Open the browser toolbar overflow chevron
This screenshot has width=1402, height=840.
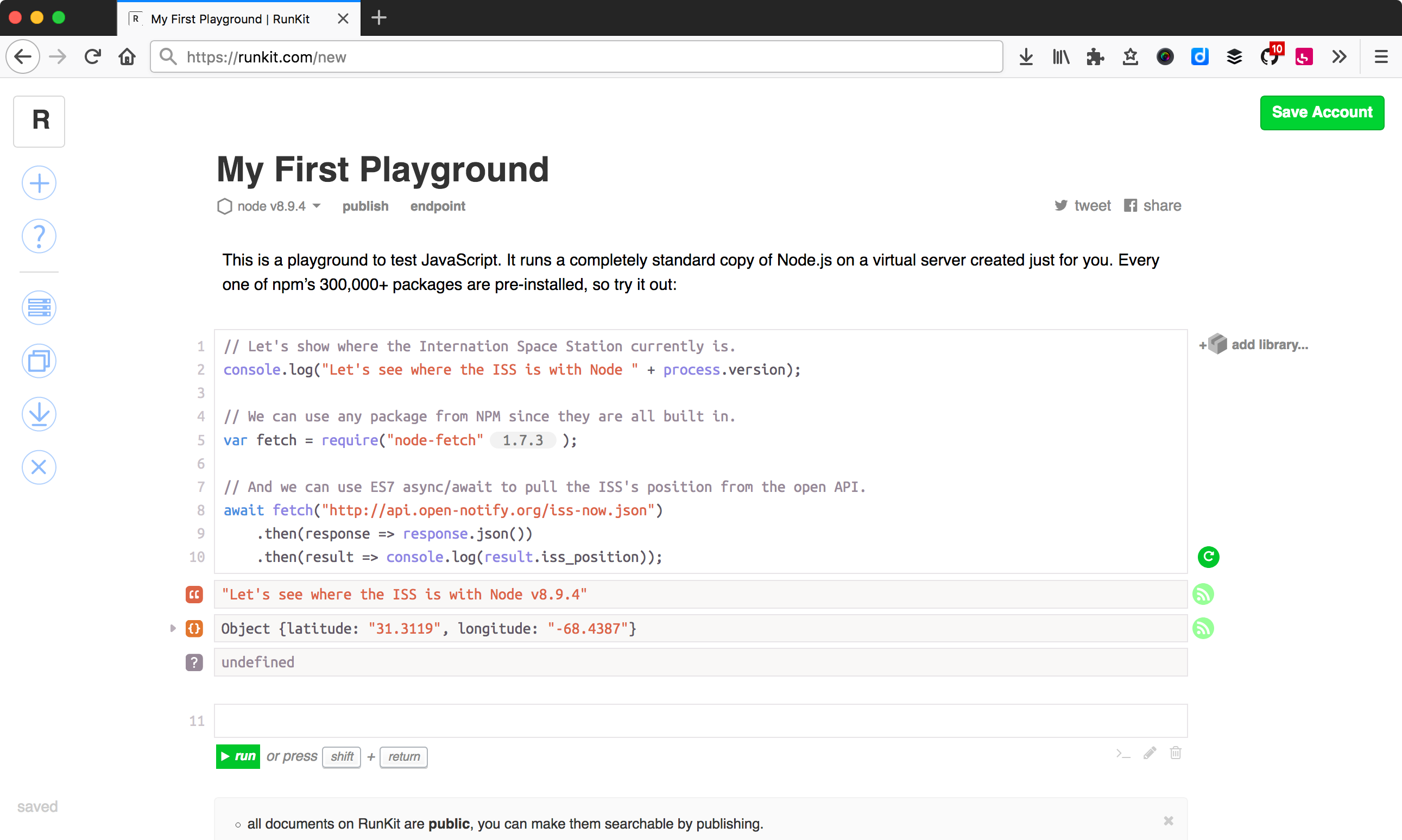click(1338, 56)
